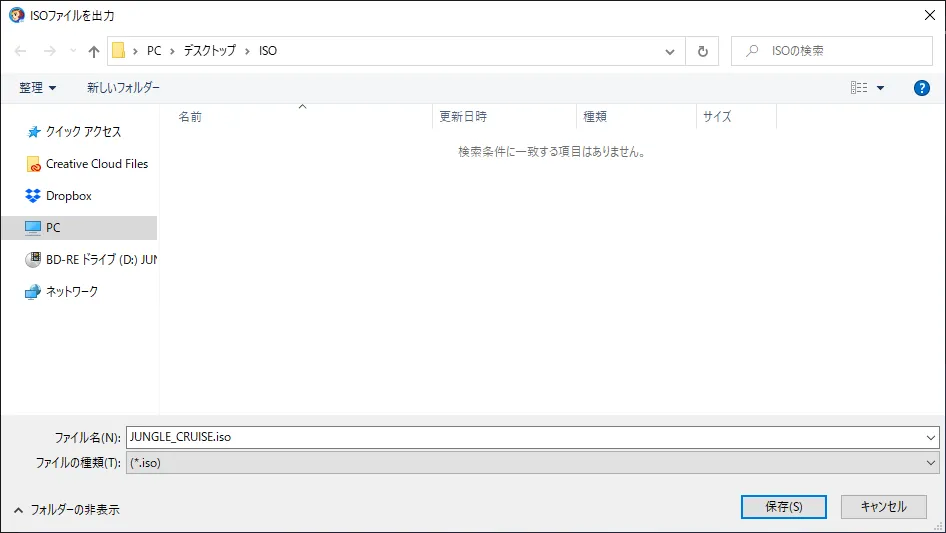
Task: Select ISO in the address breadcrumb
Action: [268, 51]
